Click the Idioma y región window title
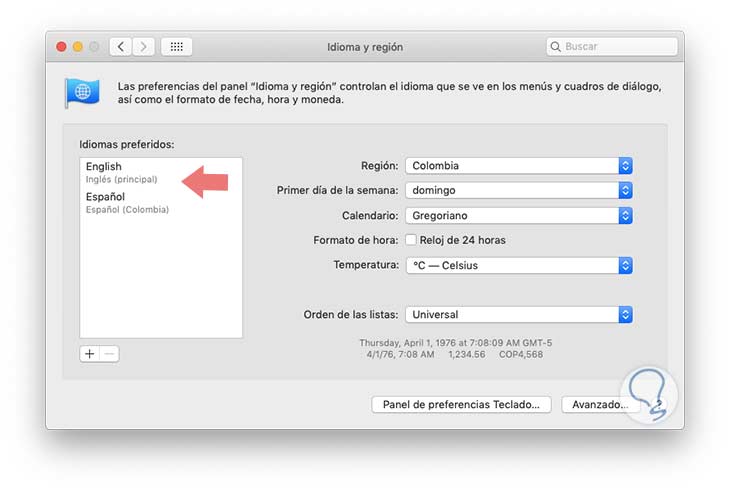 click(365, 47)
